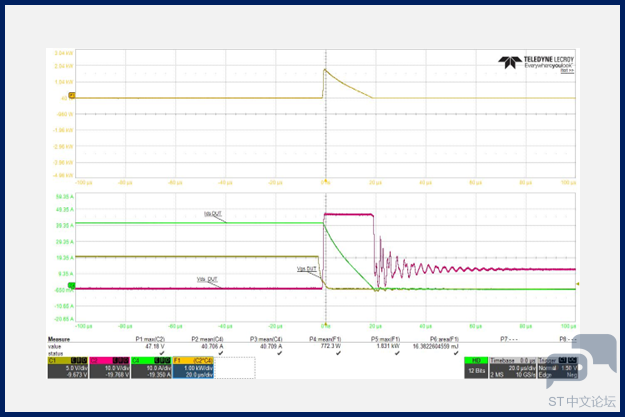Screen dimensions: 625x417
Task: Select the P5 max(F1) measurement column
Action: [385, 339]
